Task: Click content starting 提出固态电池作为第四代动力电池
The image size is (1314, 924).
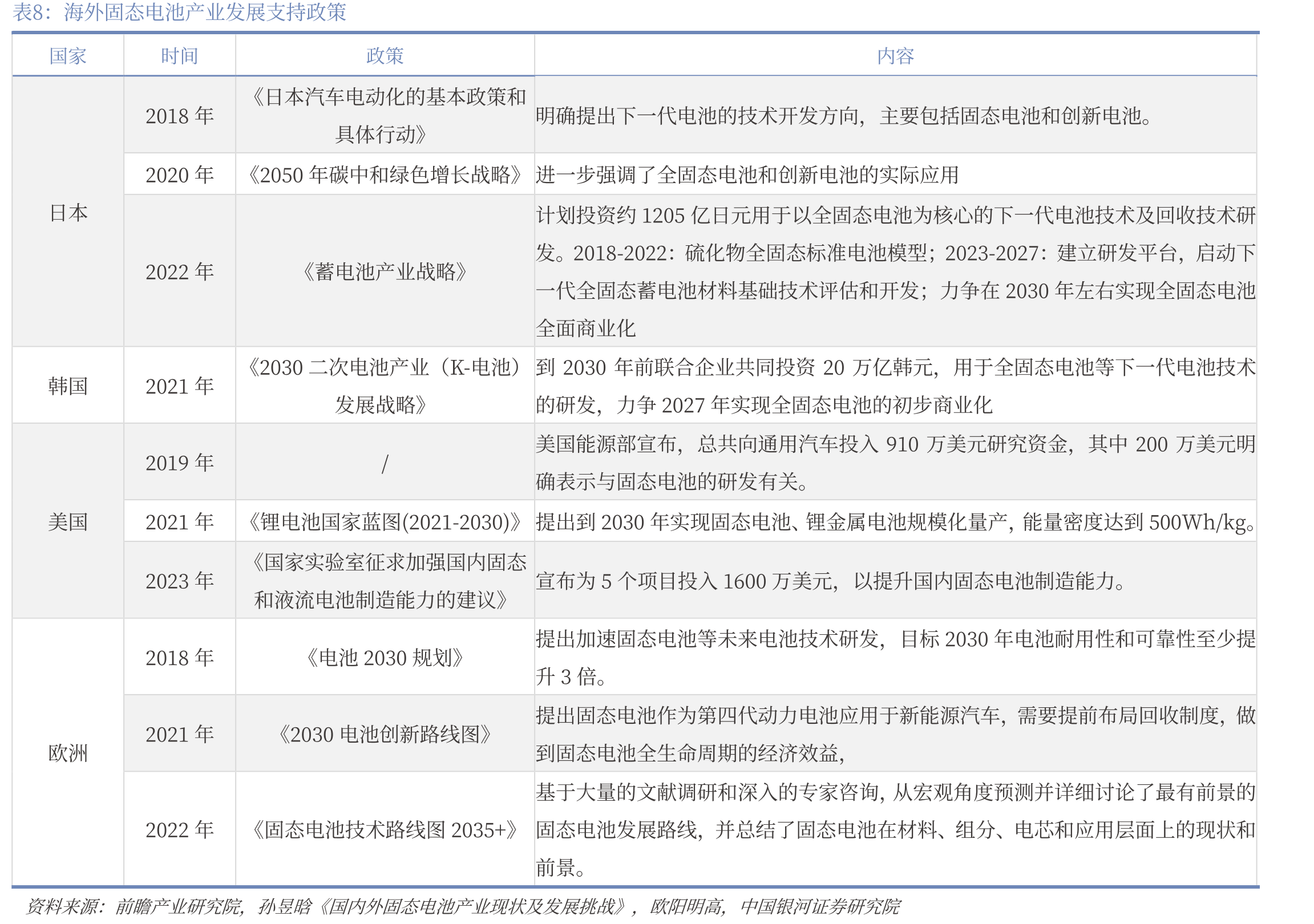Action: (x=896, y=734)
